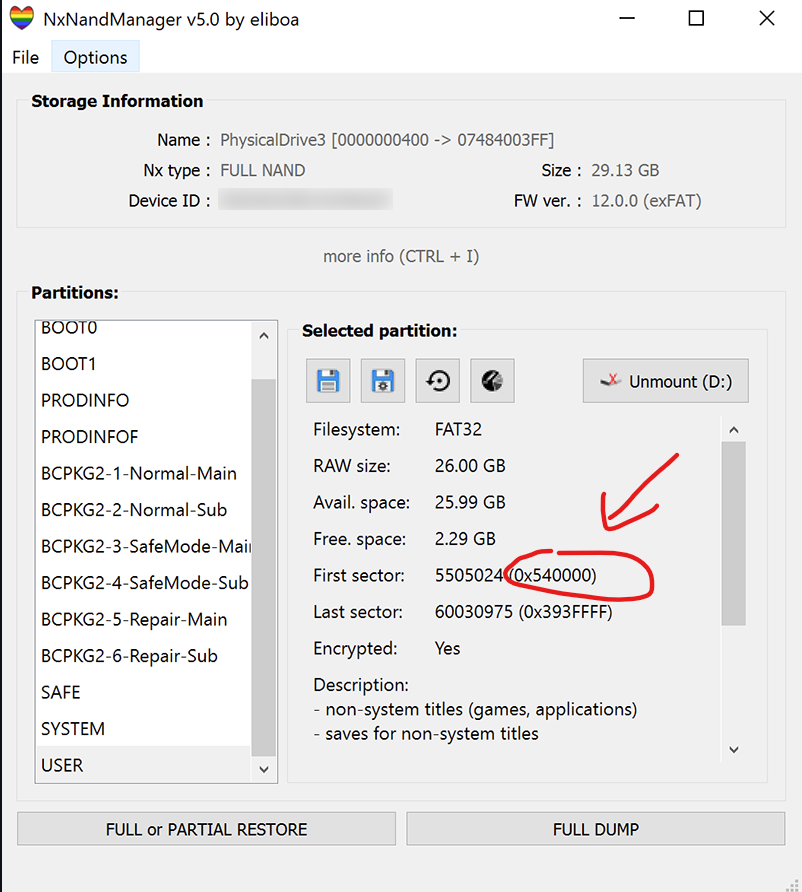Image resolution: width=802 pixels, height=892 pixels.
Task: Click the first sector value 5505024
Action: point(469,575)
